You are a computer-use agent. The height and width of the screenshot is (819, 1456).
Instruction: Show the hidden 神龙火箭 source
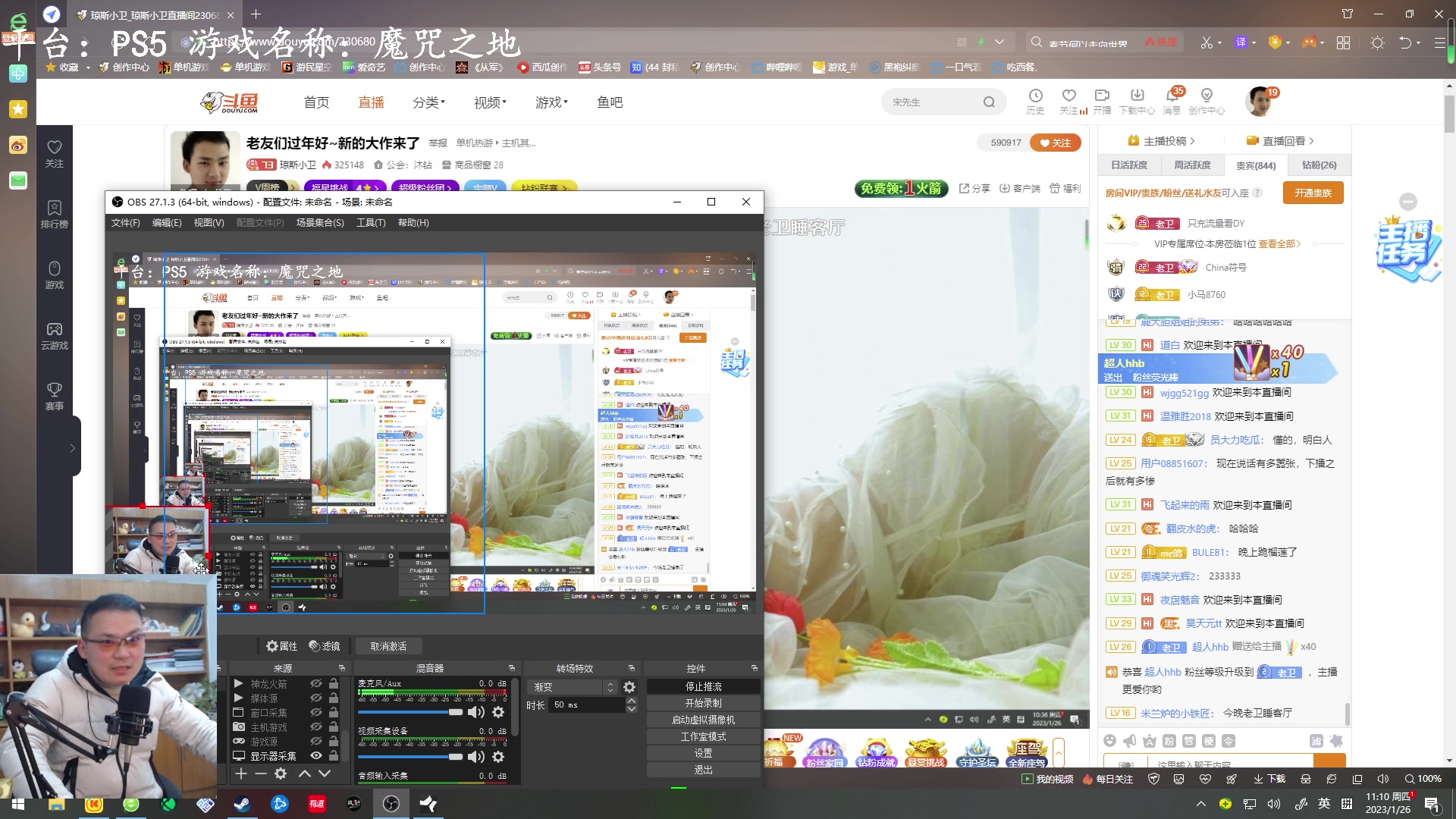(315, 683)
